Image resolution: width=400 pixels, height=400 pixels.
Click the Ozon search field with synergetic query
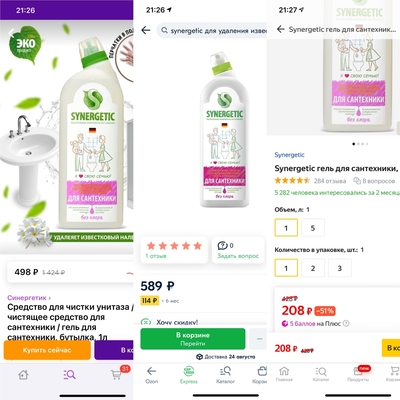(212, 31)
